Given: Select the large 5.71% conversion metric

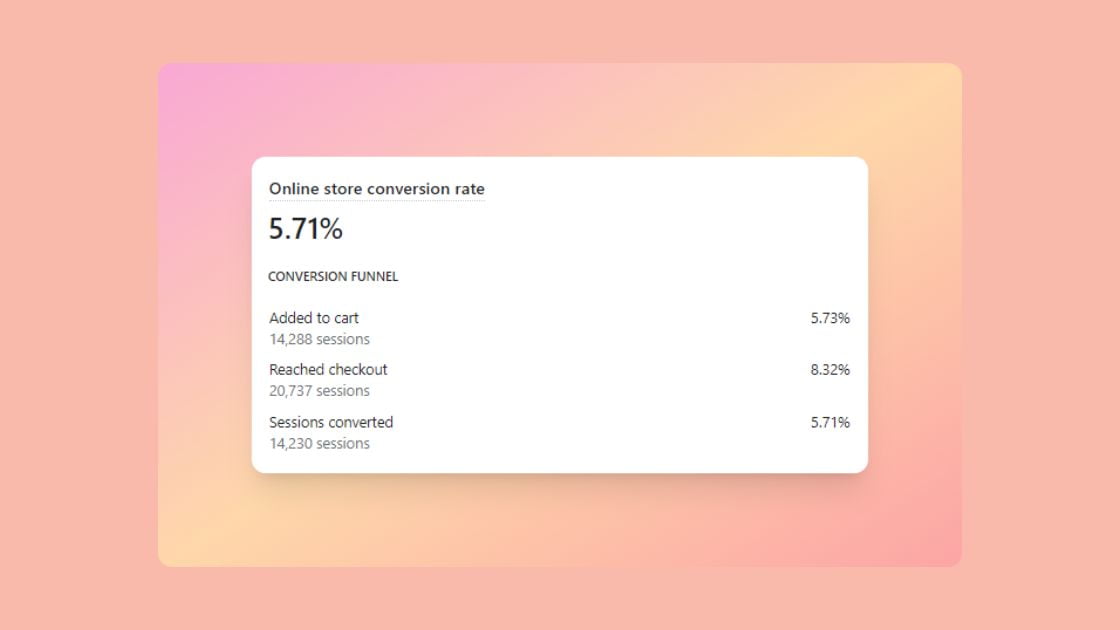Looking at the screenshot, I should coord(304,228).
